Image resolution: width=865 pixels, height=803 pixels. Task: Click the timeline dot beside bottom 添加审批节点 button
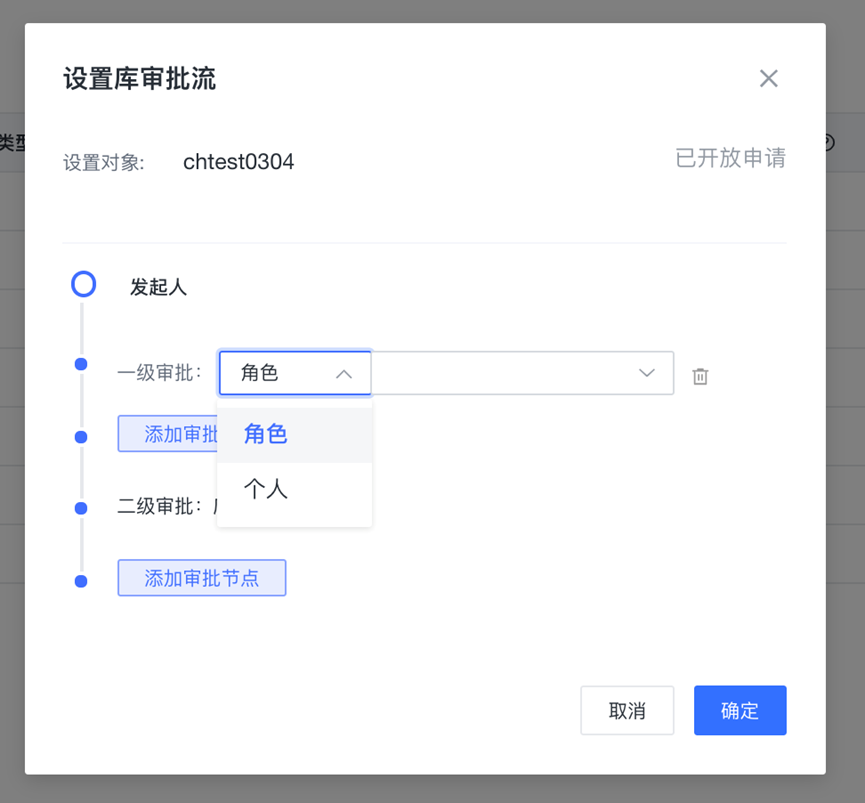(81, 581)
